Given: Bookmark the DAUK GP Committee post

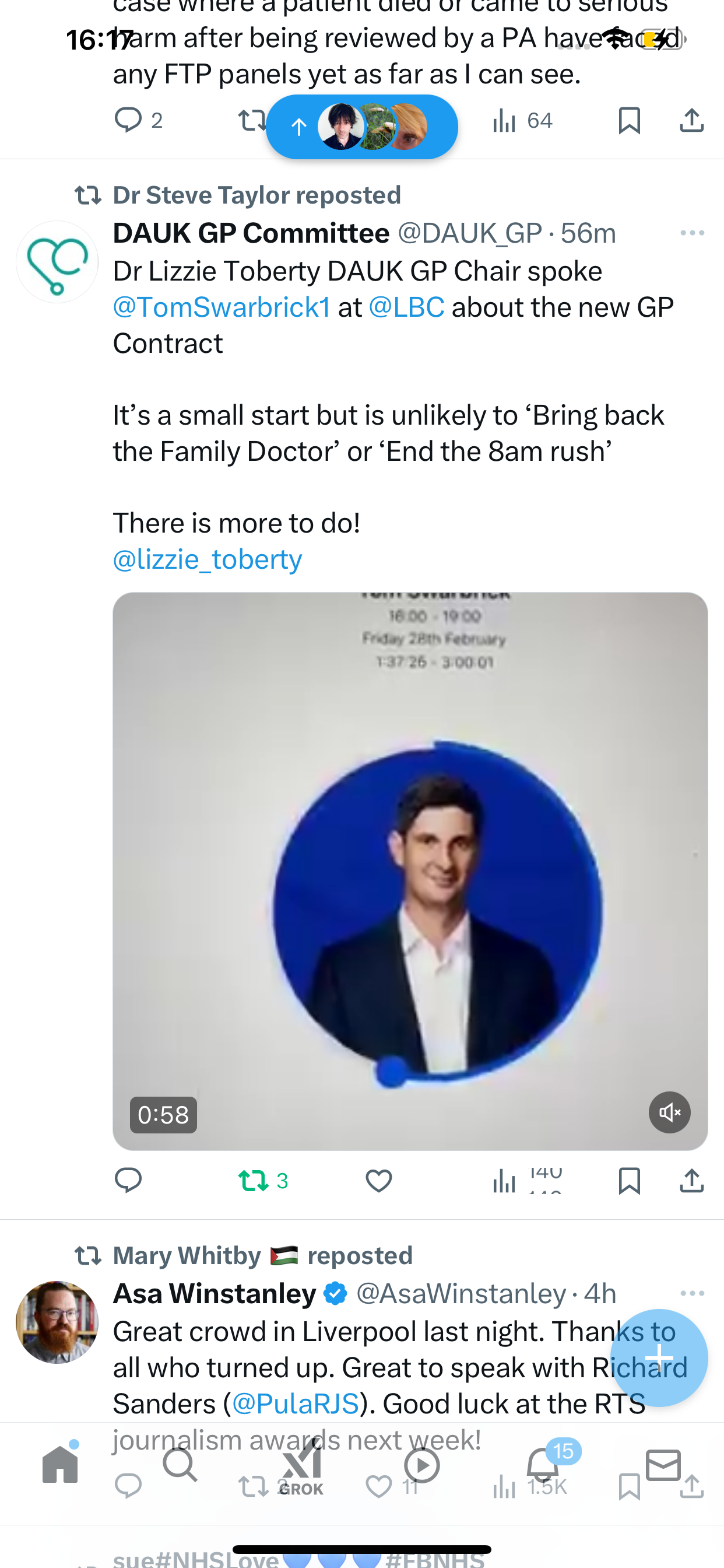Looking at the screenshot, I should point(629,1181).
